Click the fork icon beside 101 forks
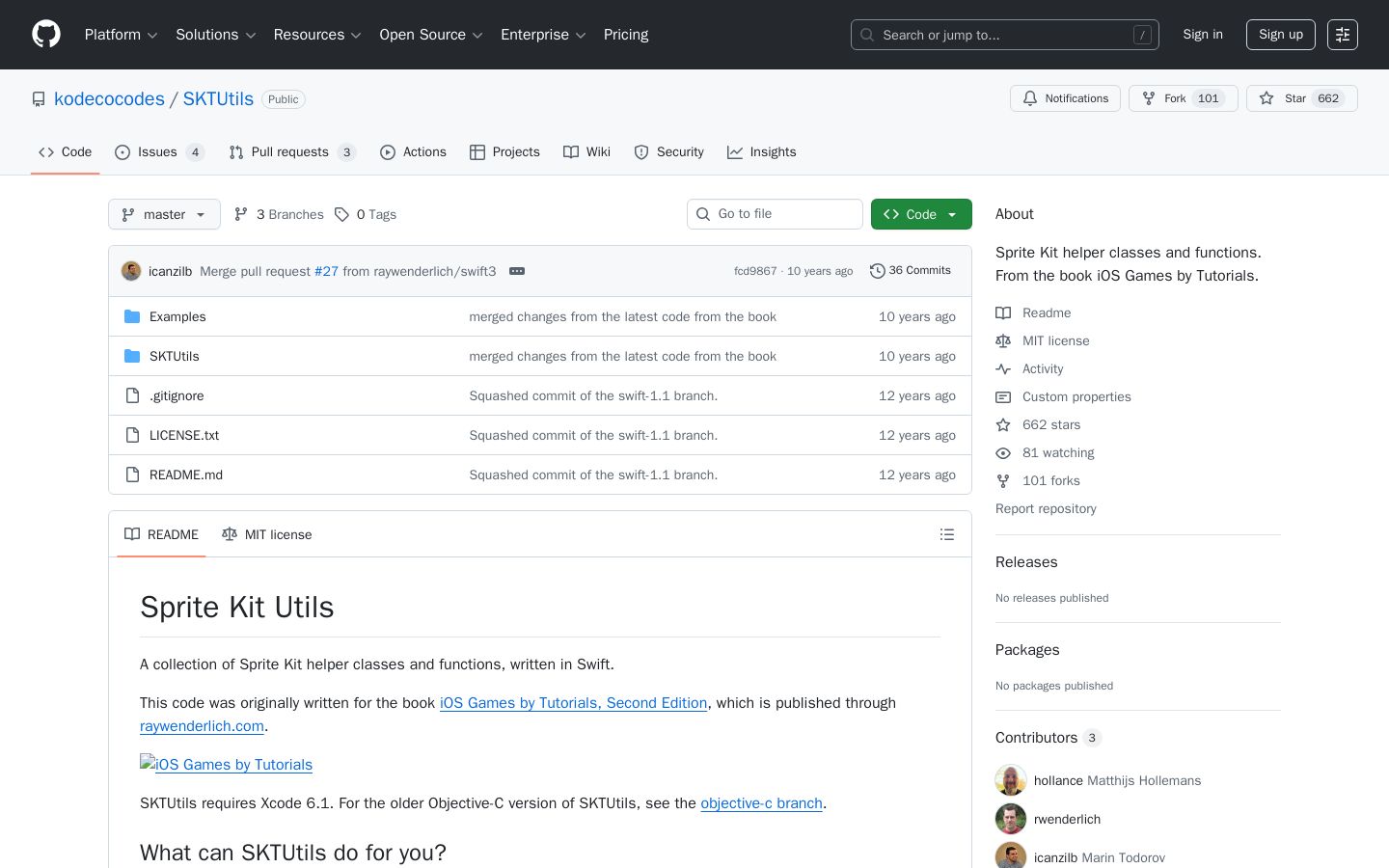 1003,480
